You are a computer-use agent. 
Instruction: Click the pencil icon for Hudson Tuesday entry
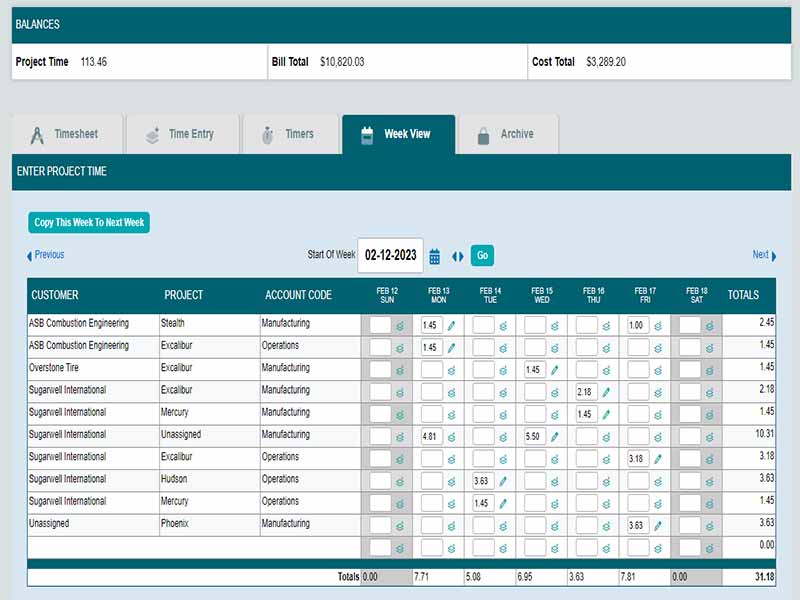505,479
